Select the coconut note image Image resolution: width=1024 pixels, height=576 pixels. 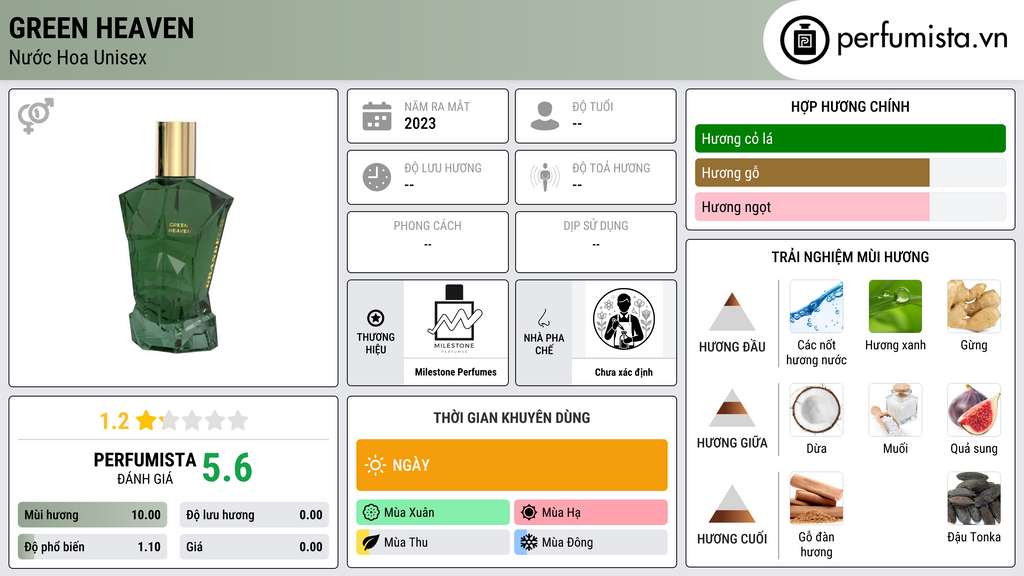(816, 409)
